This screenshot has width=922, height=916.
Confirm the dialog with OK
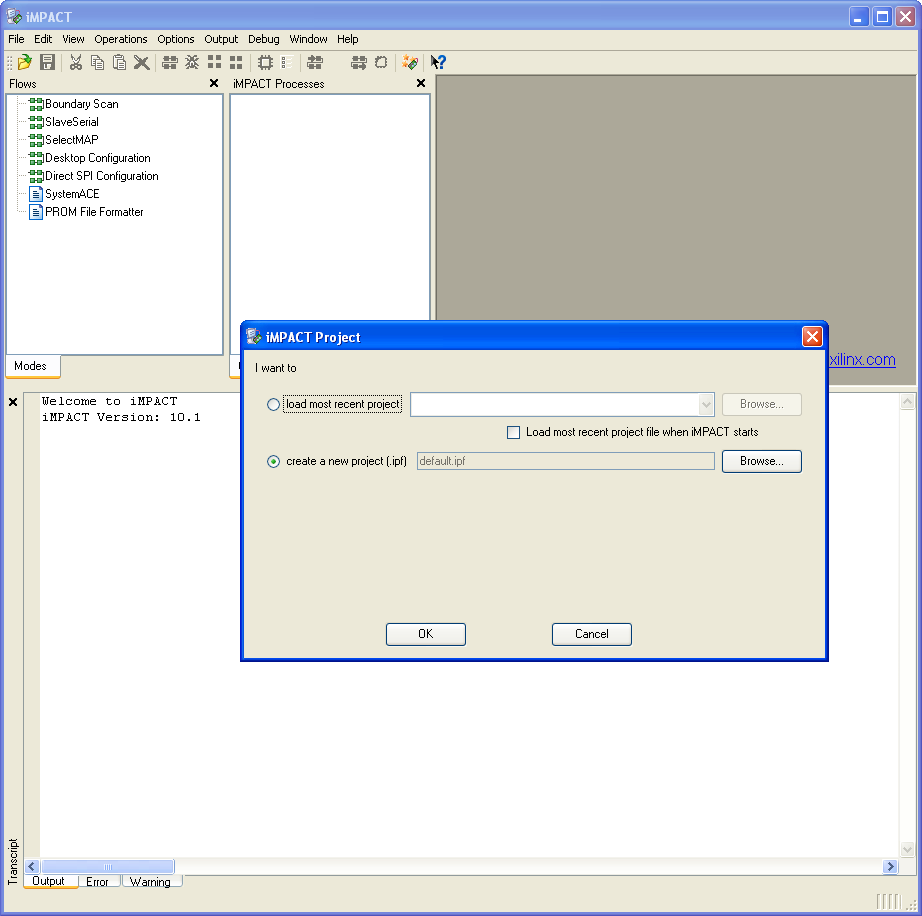[x=426, y=634]
